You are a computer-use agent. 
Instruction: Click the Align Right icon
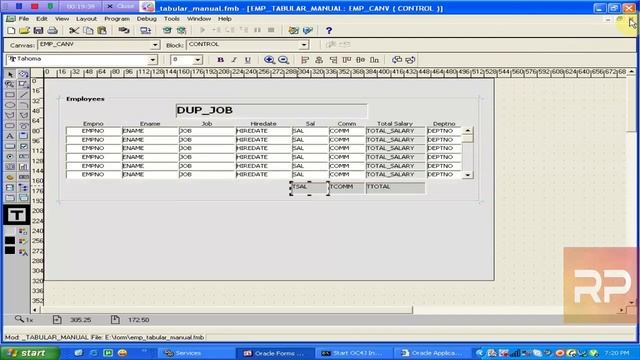click(x=333, y=60)
